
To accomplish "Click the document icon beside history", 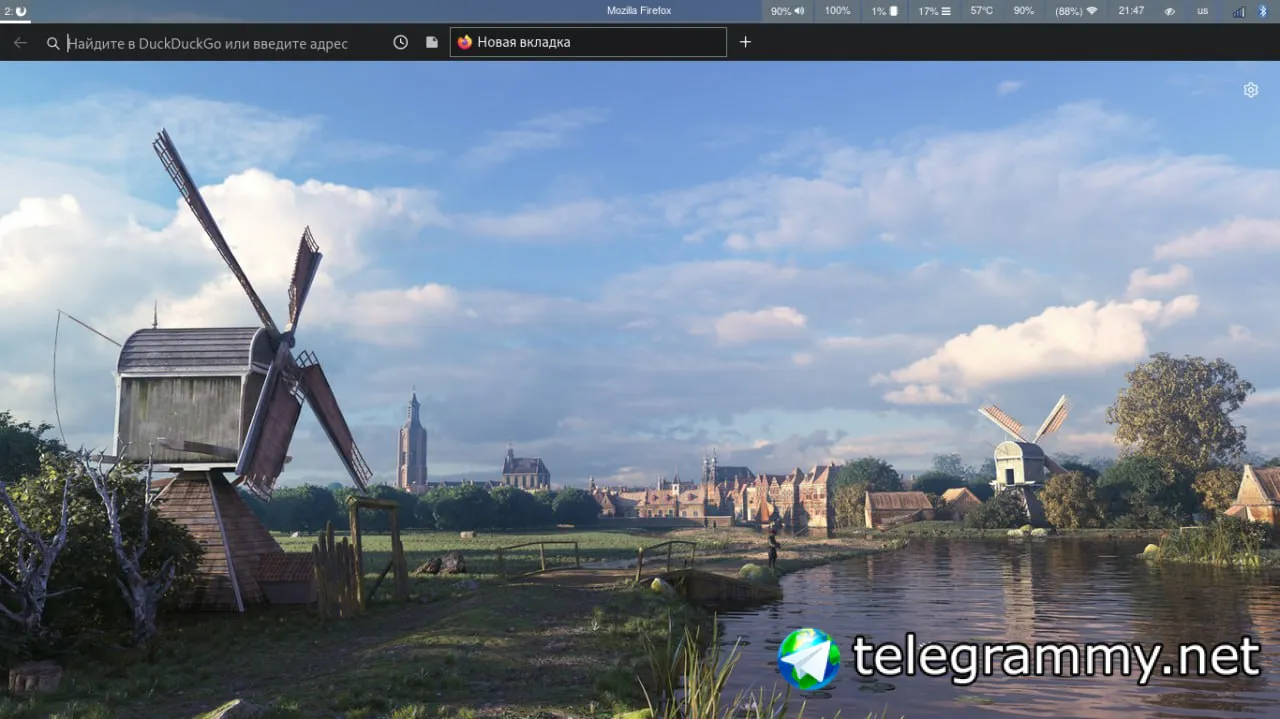I will point(432,42).
